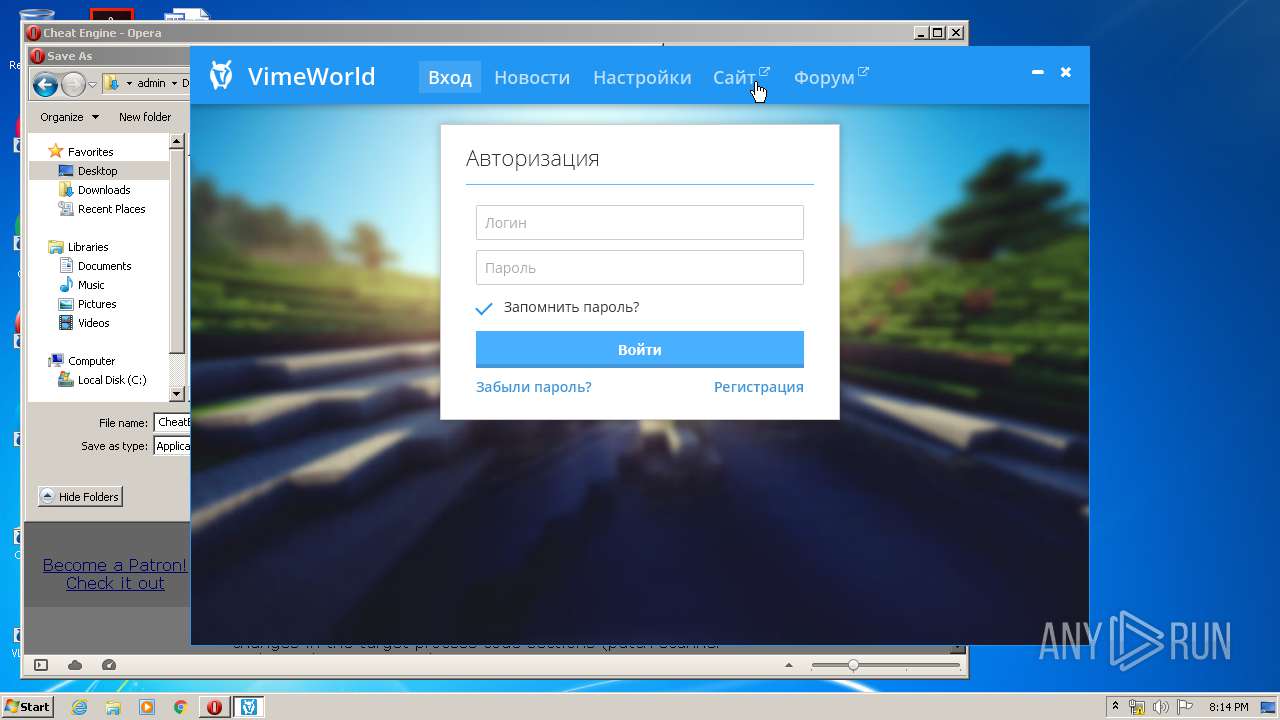Open the Настройки tab
Image resolution: width=1280 pixels, height=720 pixels.
pyautogui.click(x=642, y=77)
